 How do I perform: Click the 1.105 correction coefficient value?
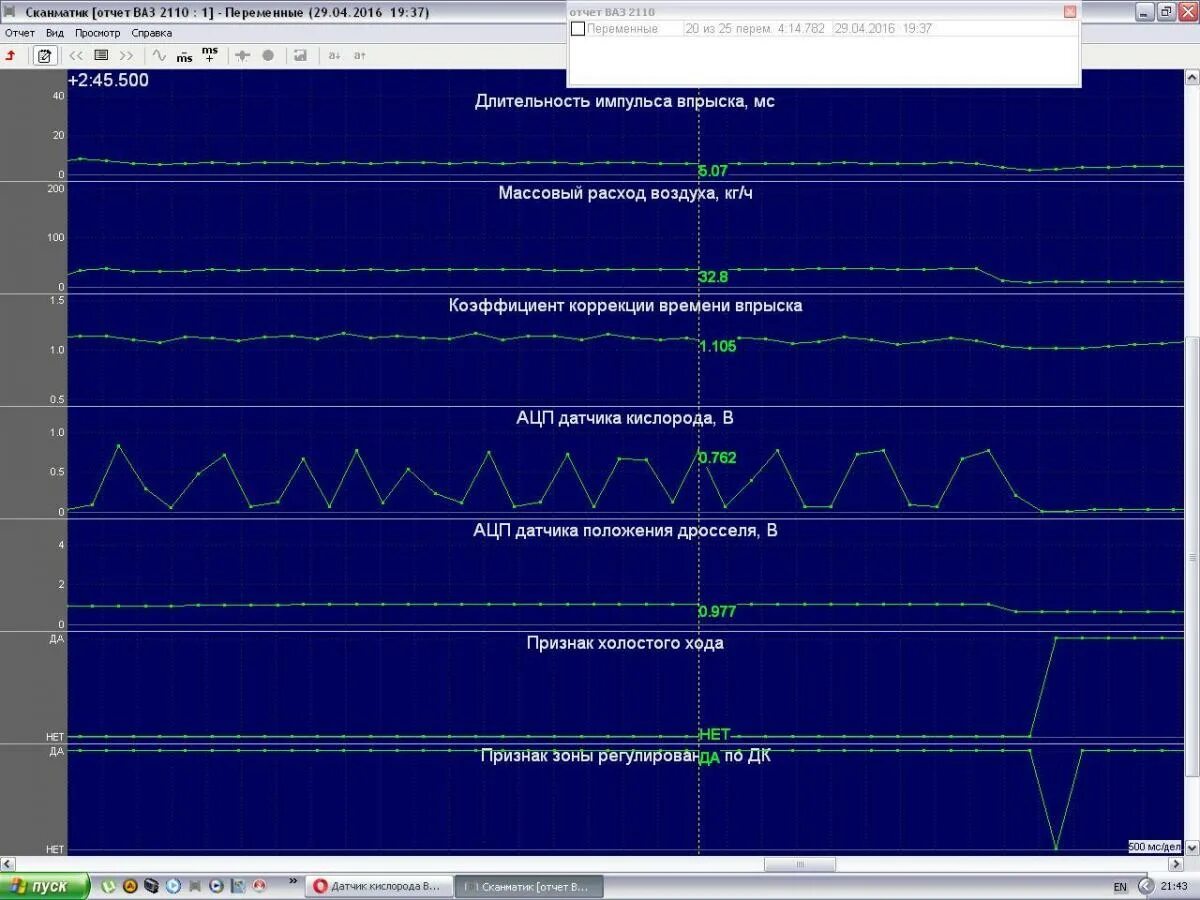coord(717,346)
